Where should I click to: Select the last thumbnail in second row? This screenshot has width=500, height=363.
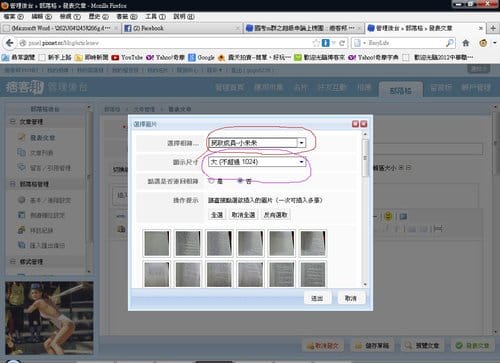[x=313, y=274]
